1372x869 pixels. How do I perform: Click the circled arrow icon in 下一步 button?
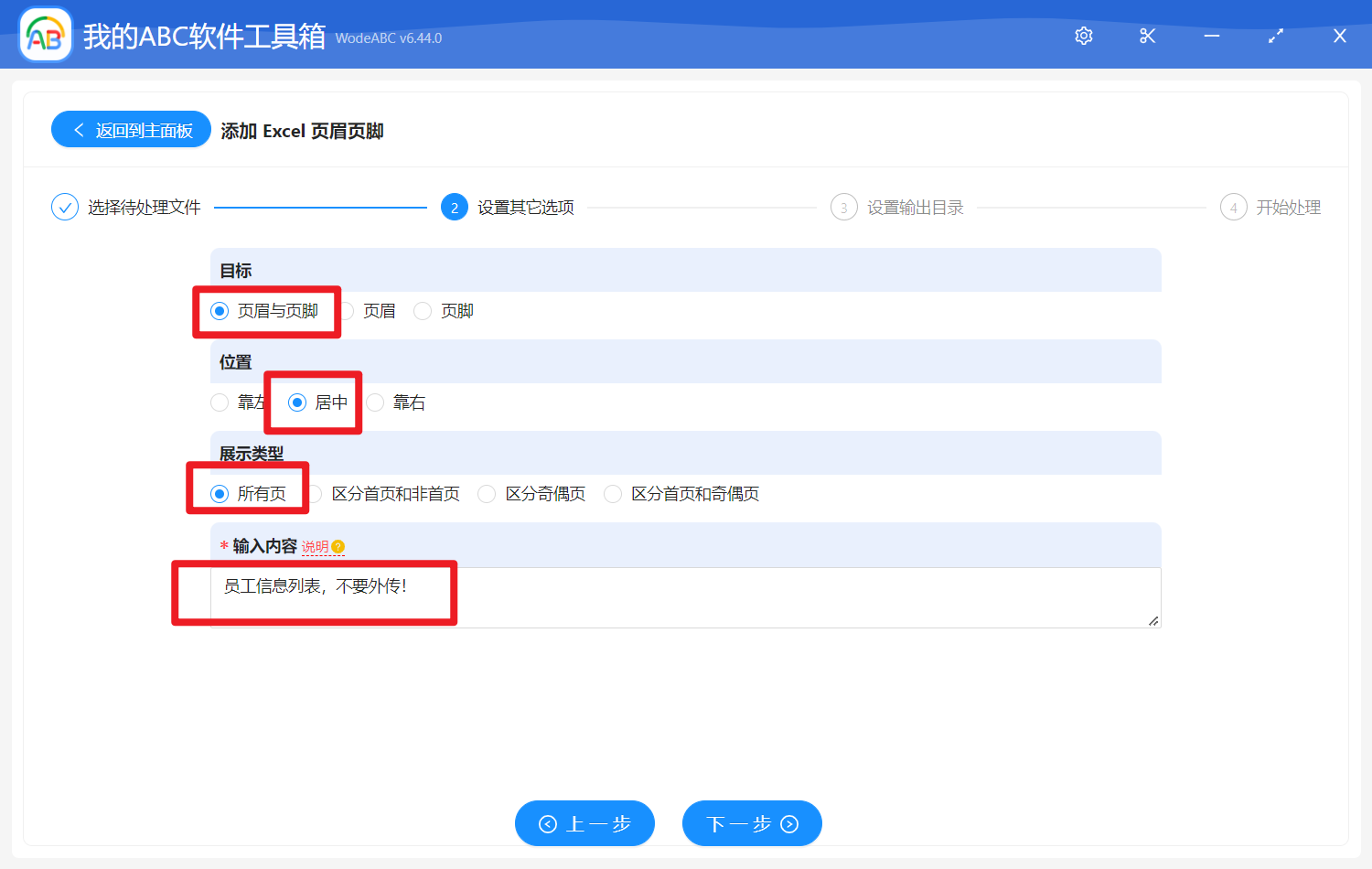tap(788, 823)
